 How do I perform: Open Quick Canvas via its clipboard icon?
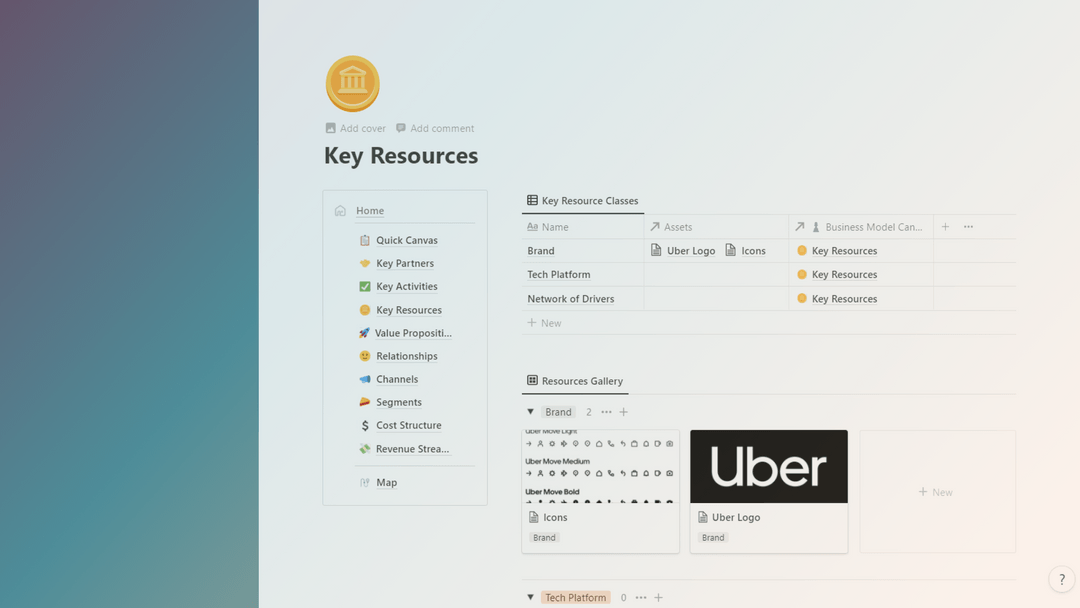364,240
